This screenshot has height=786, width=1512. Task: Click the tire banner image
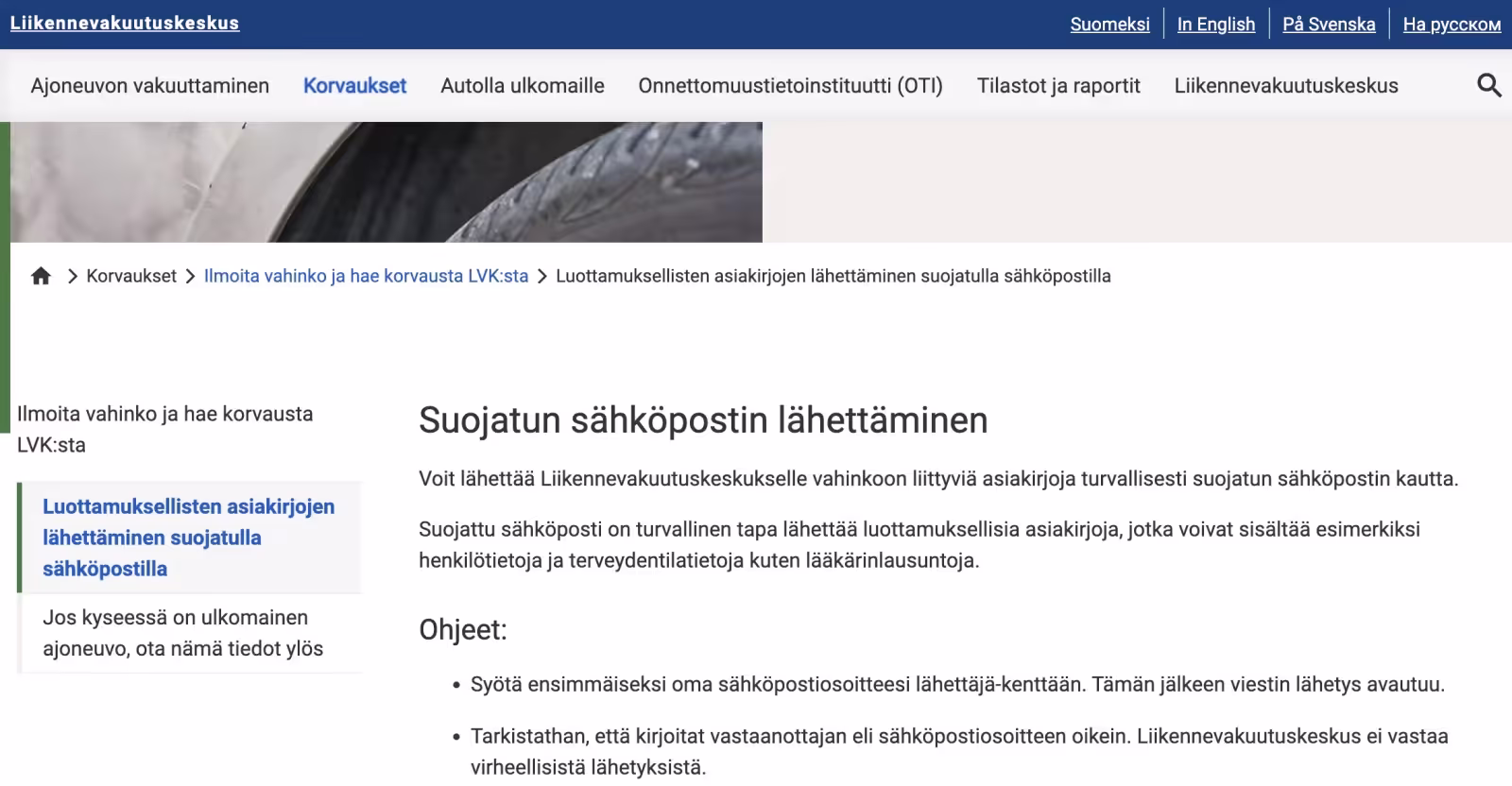pyautogui.click(x=386, y=181)
